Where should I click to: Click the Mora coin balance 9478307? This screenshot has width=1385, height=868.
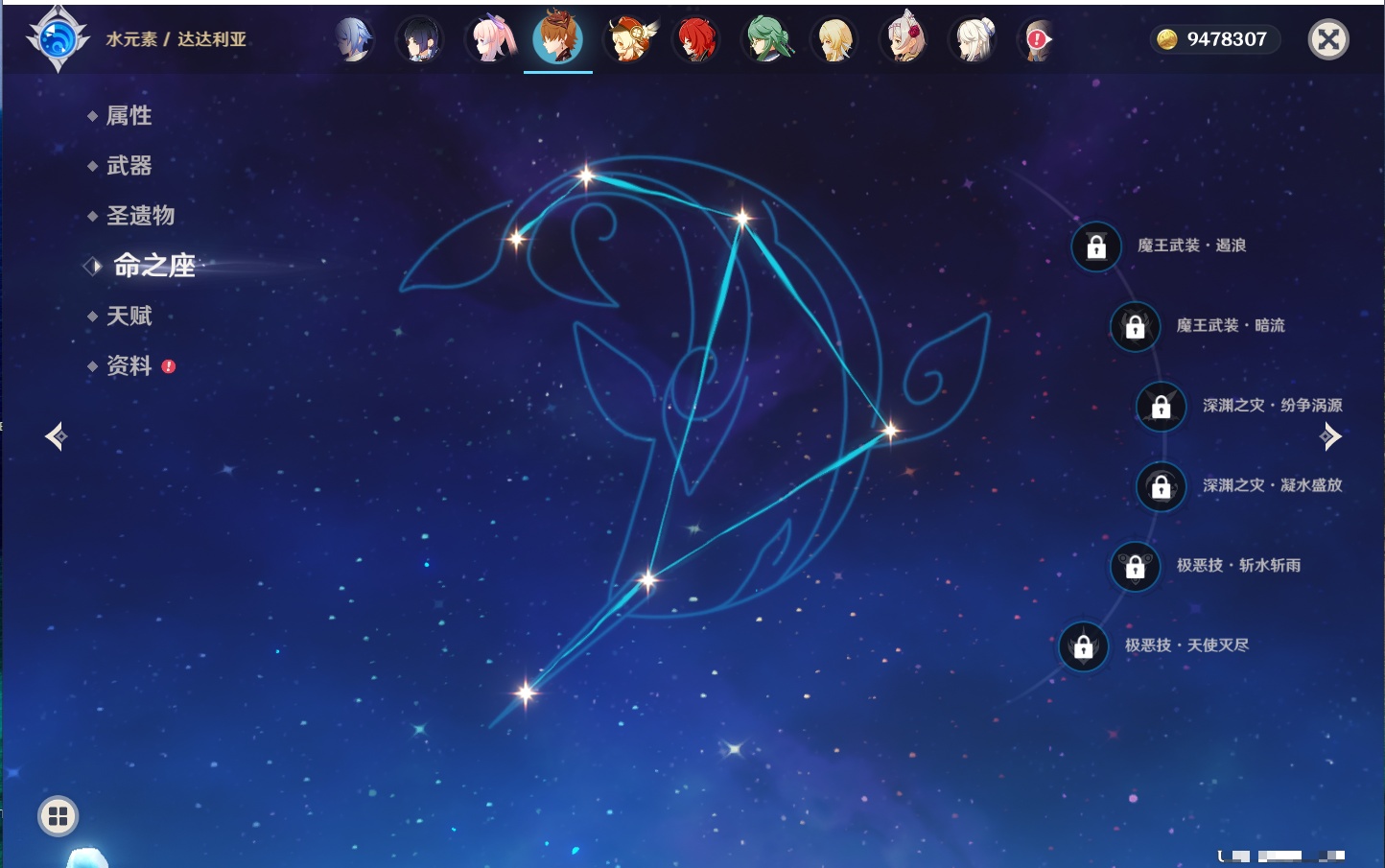[1215, 39]
